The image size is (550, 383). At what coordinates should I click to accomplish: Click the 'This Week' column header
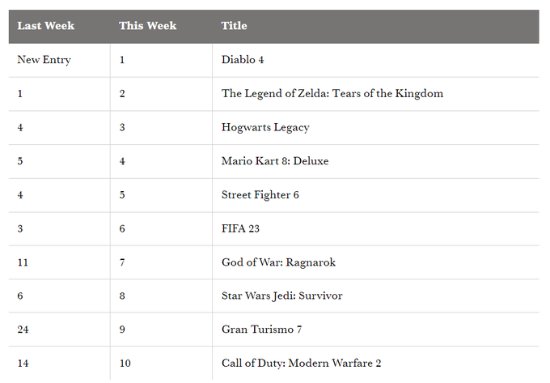[x=148, y=26]
